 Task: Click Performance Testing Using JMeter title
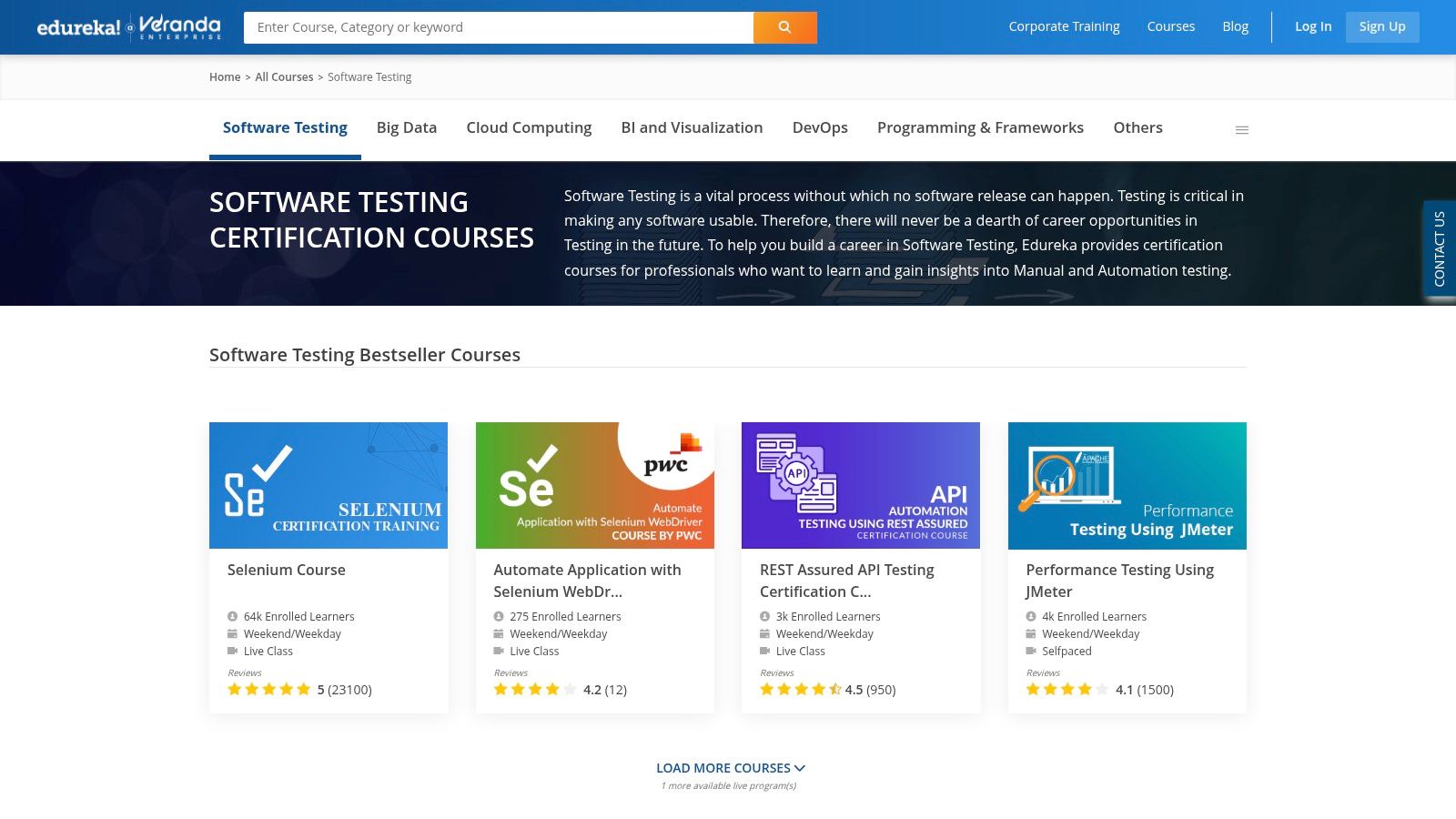[x=1120, y=581]
